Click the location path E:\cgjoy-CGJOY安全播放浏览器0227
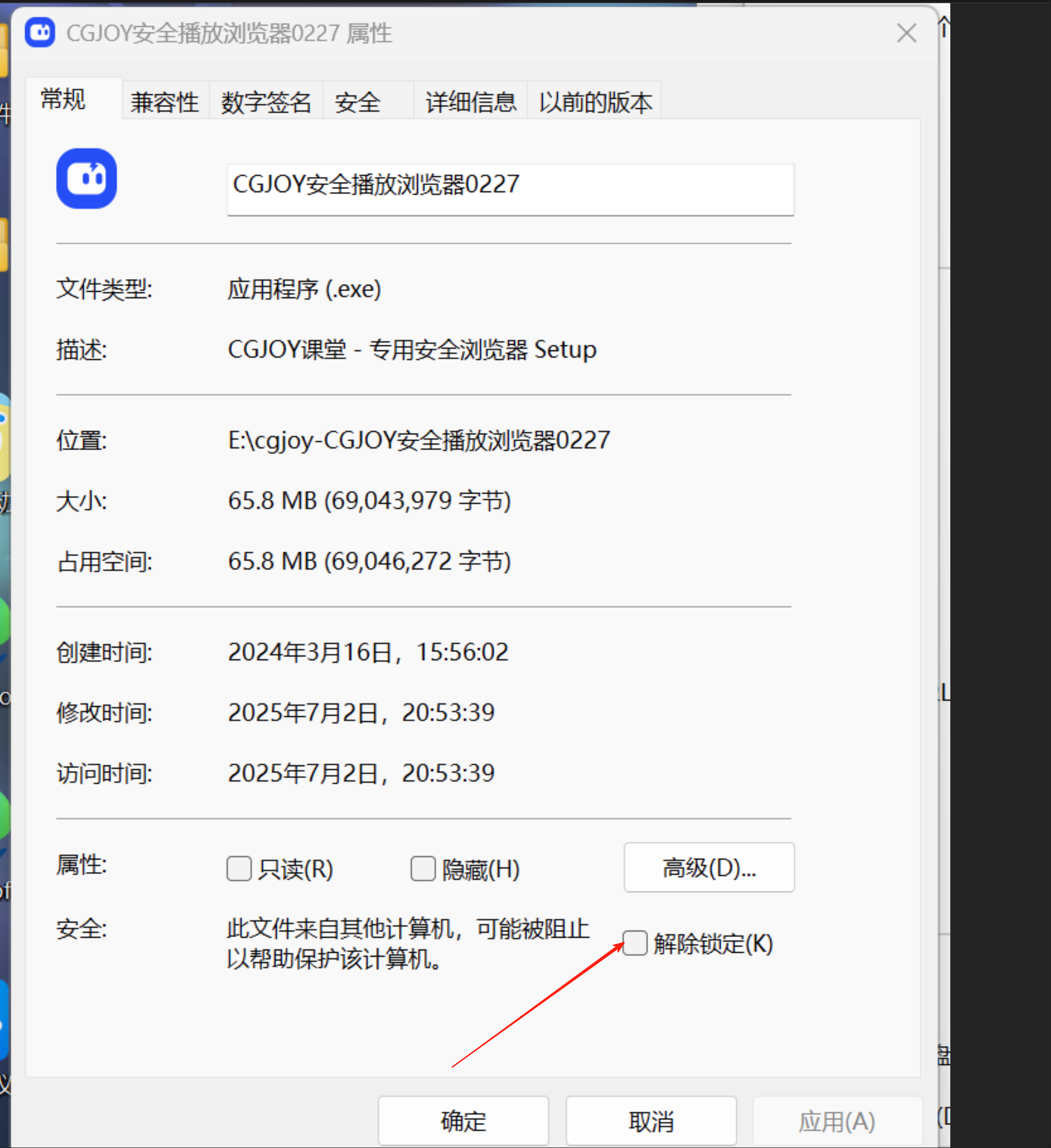The image size is (1051, 1148). (419, 441)
